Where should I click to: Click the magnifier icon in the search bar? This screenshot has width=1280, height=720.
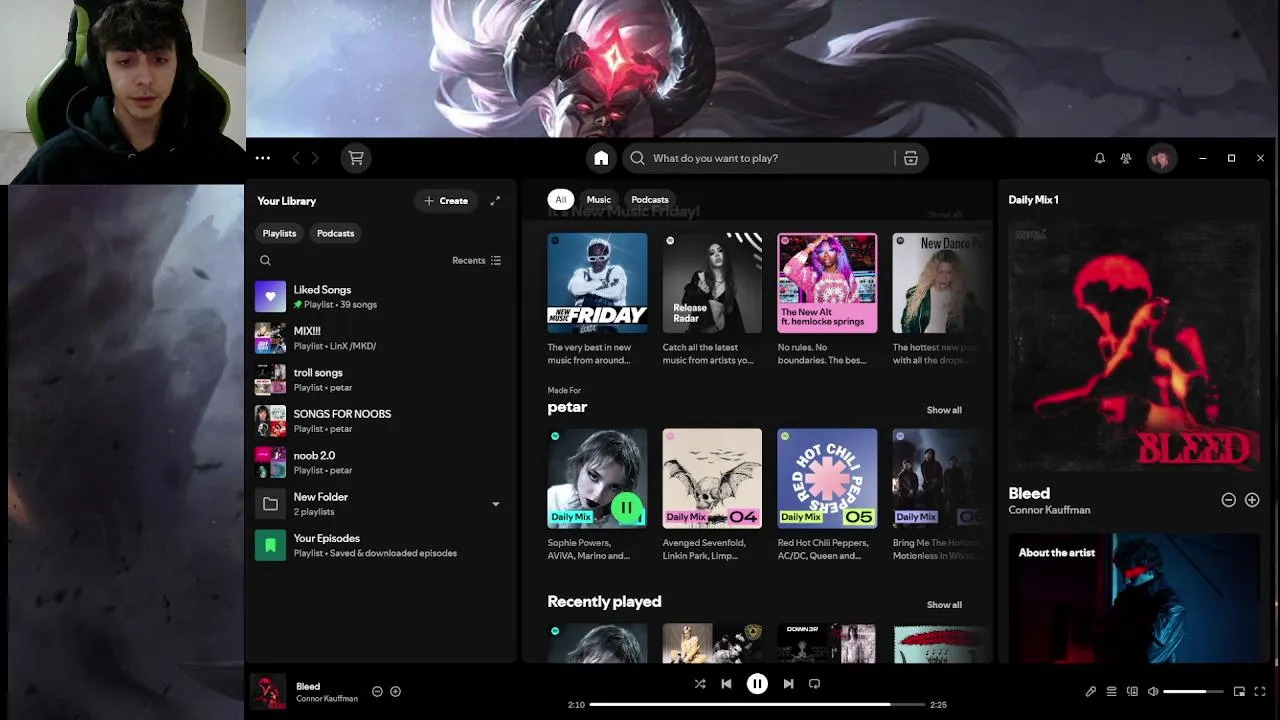637,158
